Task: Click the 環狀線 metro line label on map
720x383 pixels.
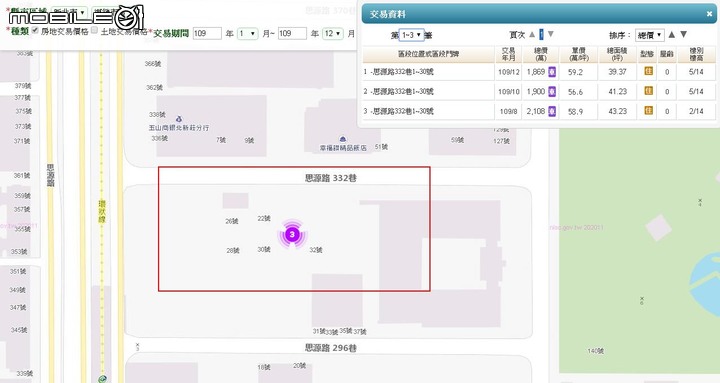Action: pyautogui.click(x=102, y=211)
